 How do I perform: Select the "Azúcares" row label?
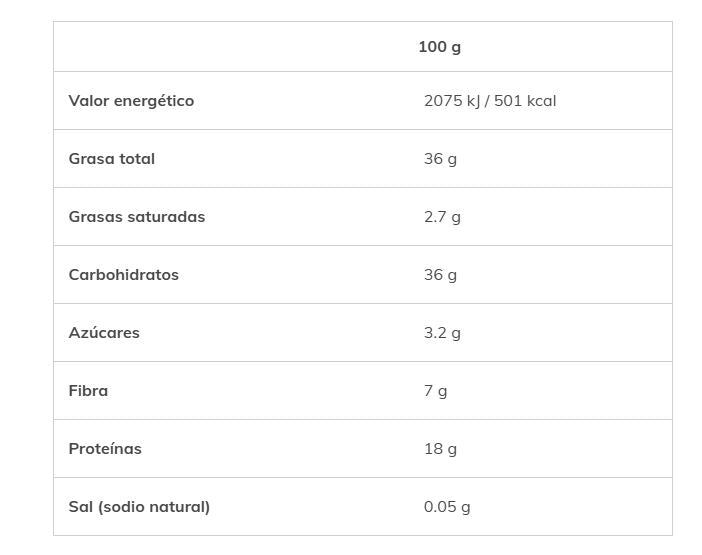coord(104,333)
